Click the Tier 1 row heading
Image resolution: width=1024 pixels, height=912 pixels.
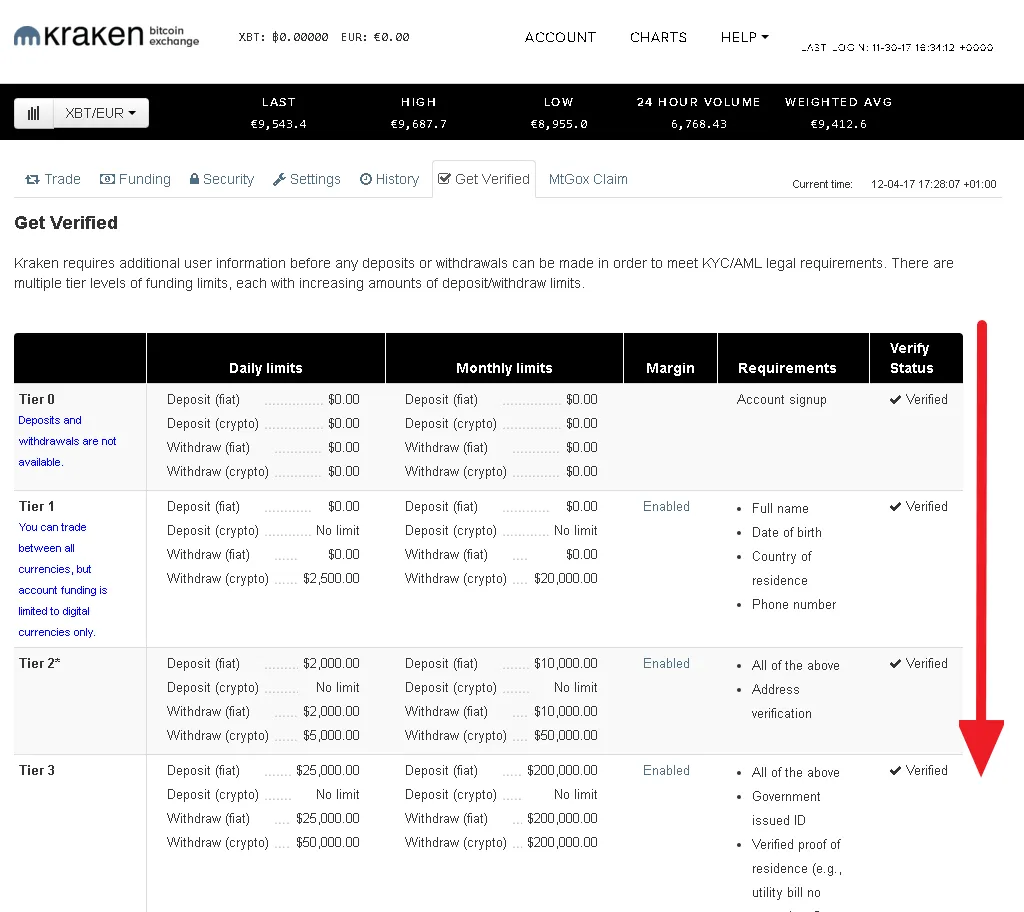coord(37,506)
